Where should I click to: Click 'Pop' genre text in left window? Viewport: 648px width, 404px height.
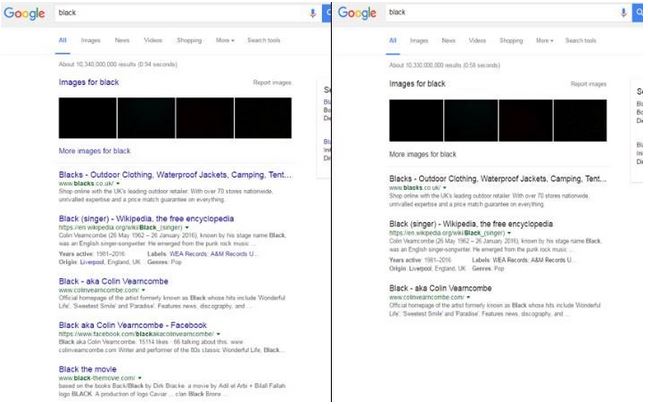point(176,262)
